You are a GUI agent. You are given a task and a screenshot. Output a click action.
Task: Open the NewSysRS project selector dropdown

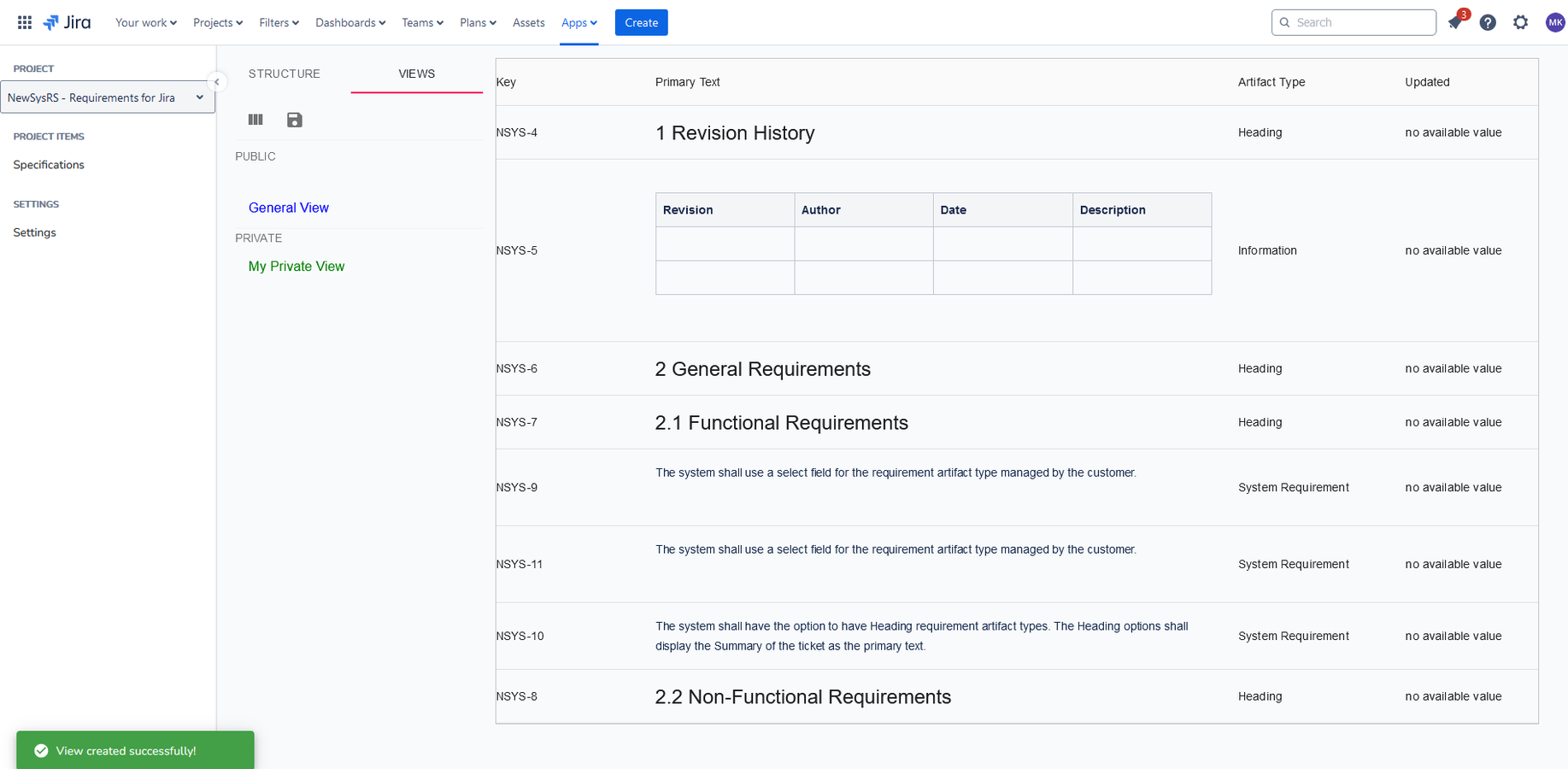click(x=107, y=97)
